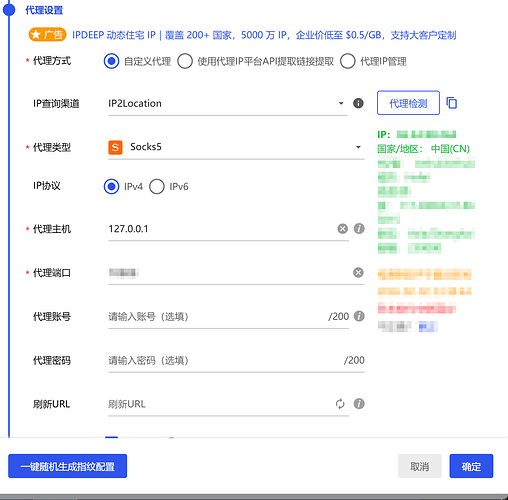Click the IP查询渠道 label
Viewport: 508px width, 500px height.
(x=56, y=104)
